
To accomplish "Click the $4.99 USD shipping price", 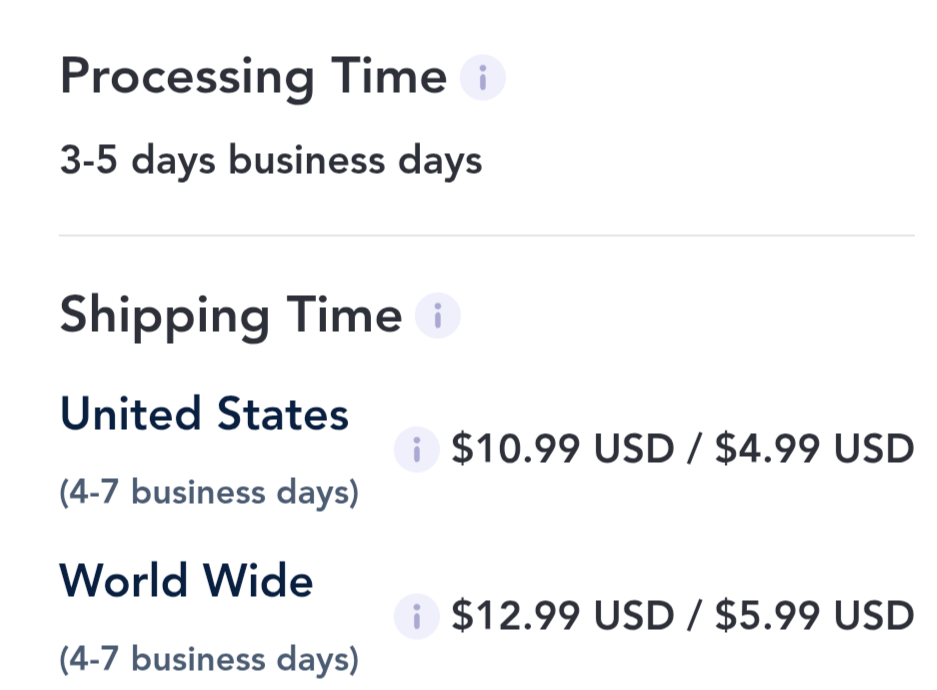I will tap(814, 449).
